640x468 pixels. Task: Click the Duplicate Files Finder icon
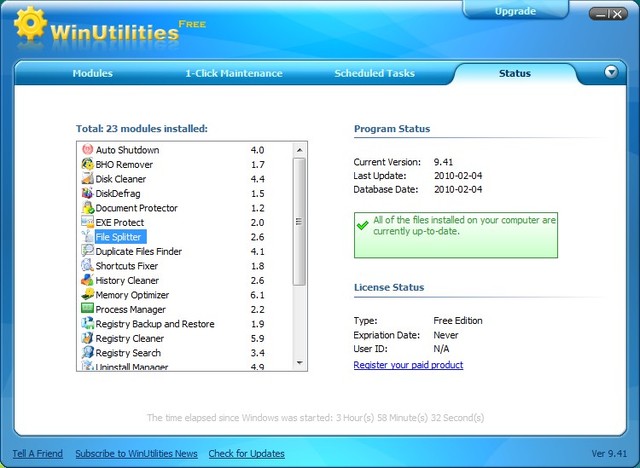(x=87, y=251)
